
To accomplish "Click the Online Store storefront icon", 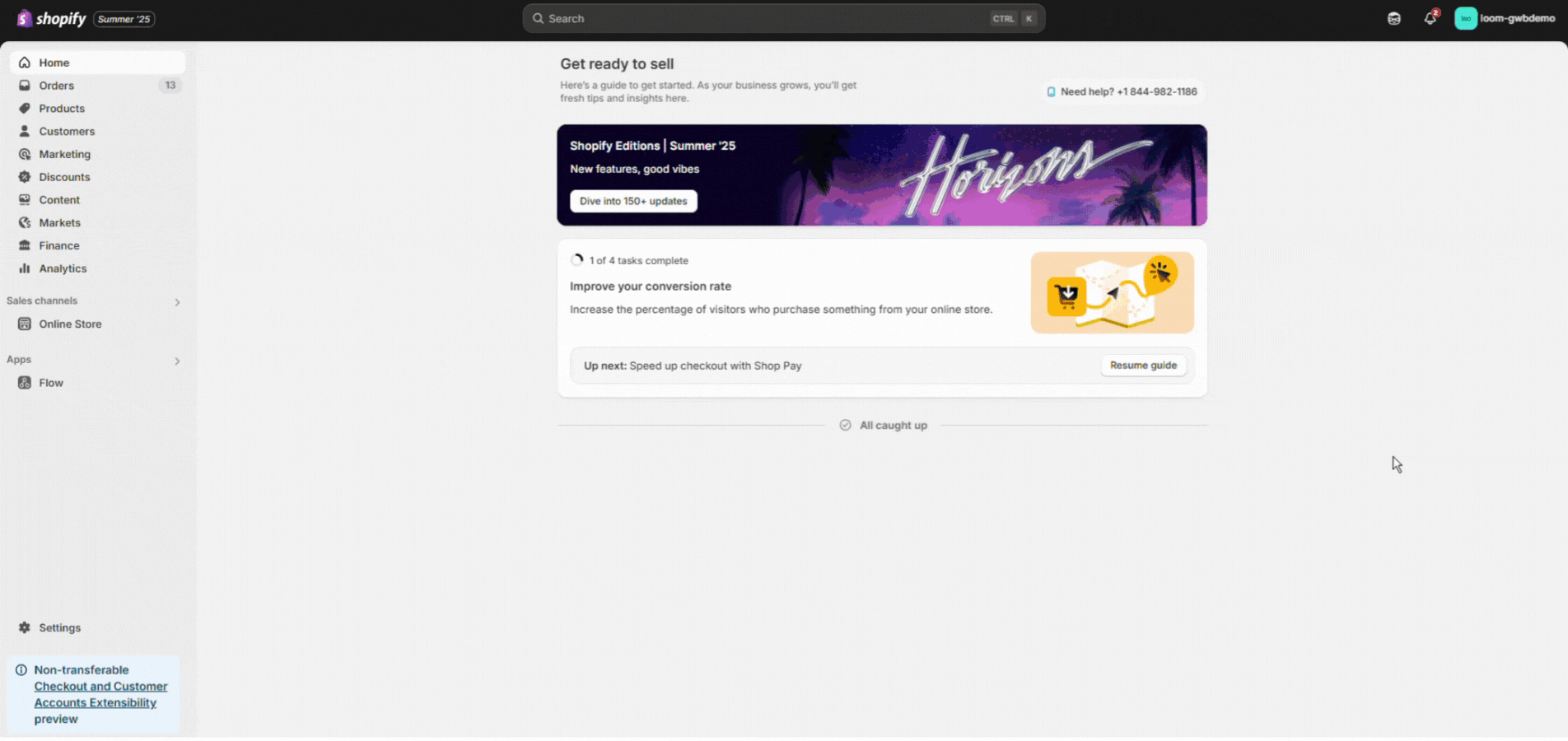I will coord(25,324).
